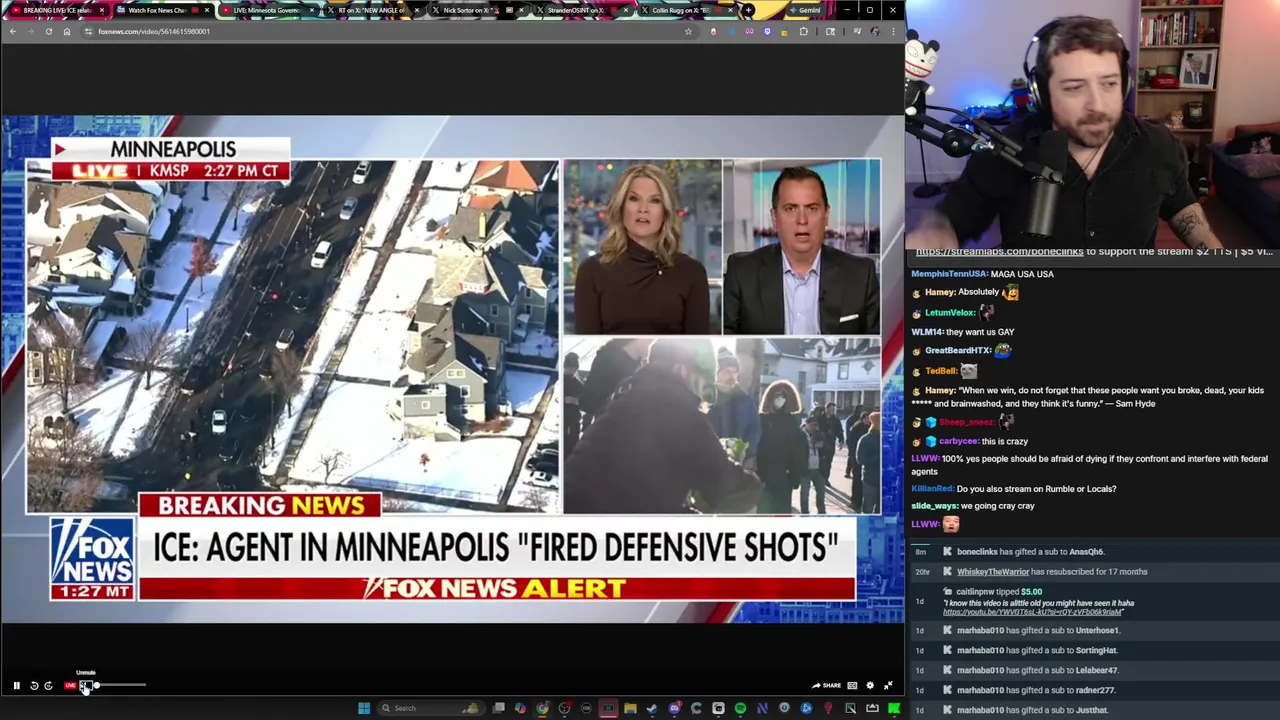Switch to the 'Watch Fox News Channel' tab

tap(164, 10)
